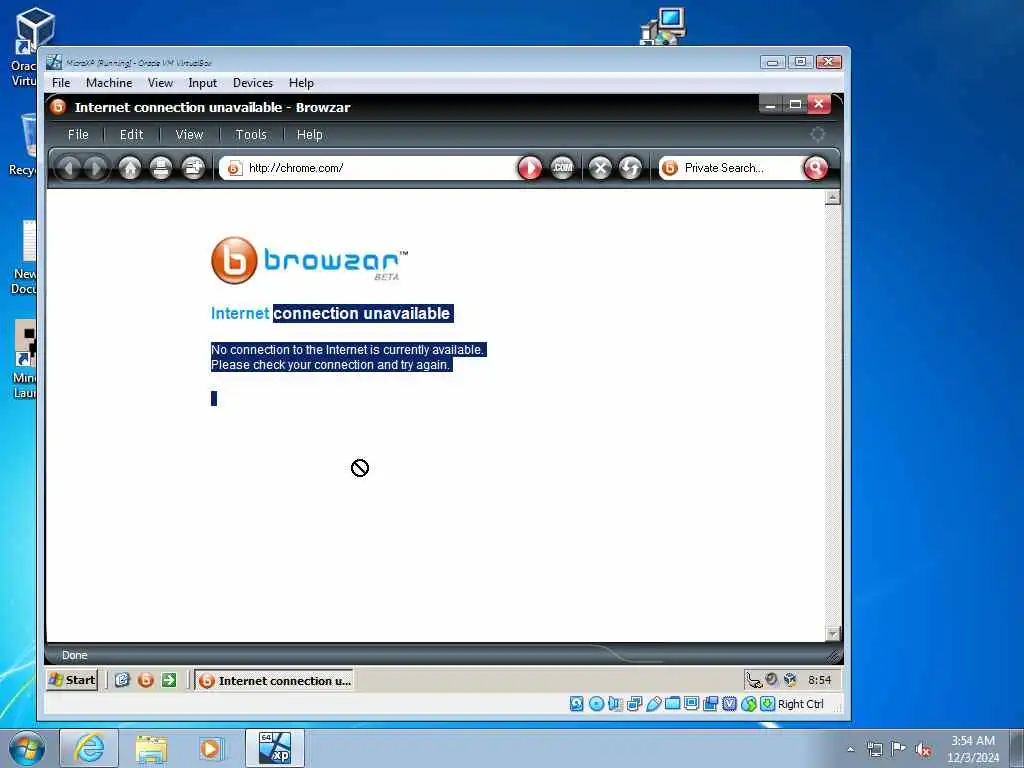Click the XP tray network cable icon
The image size is (1024, 768).
pyautogui.click(x=754, y=680)
